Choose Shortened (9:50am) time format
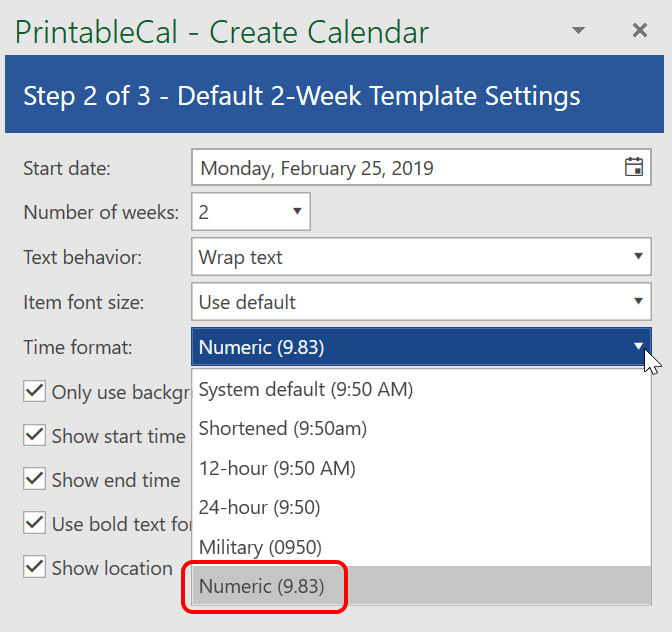The height and width of the screenshot is (632, 672). (283, 429)
